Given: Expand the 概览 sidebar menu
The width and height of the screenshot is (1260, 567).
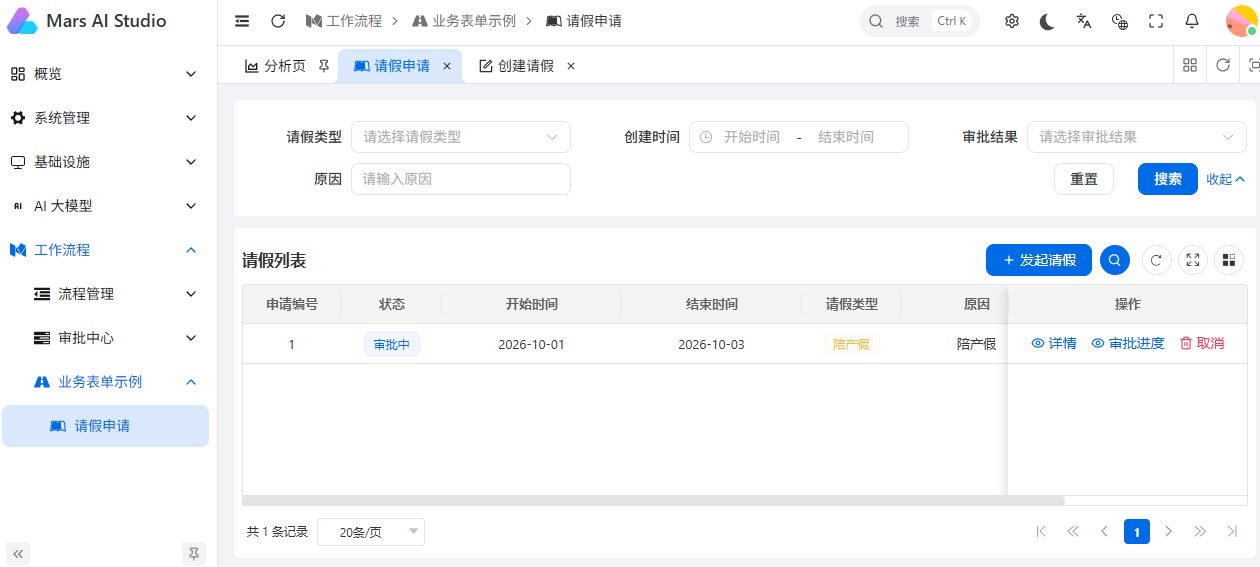Looking at the screenshot, I should pos(105,74).
